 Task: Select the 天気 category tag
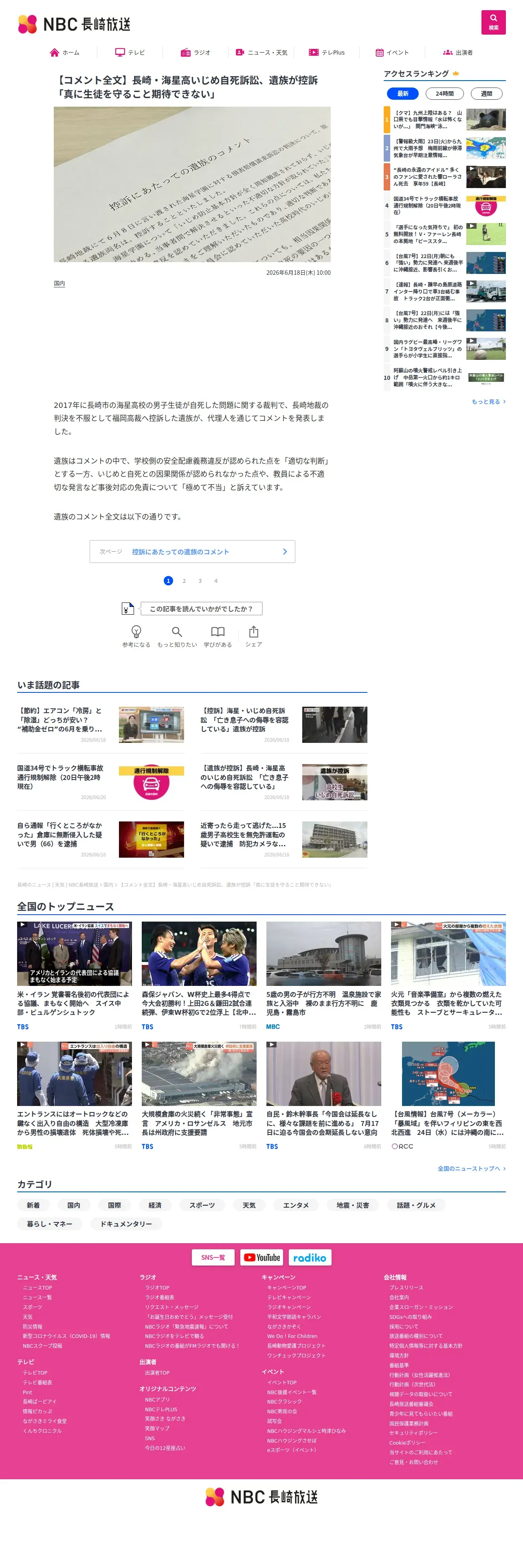(x=249, y=1205)
